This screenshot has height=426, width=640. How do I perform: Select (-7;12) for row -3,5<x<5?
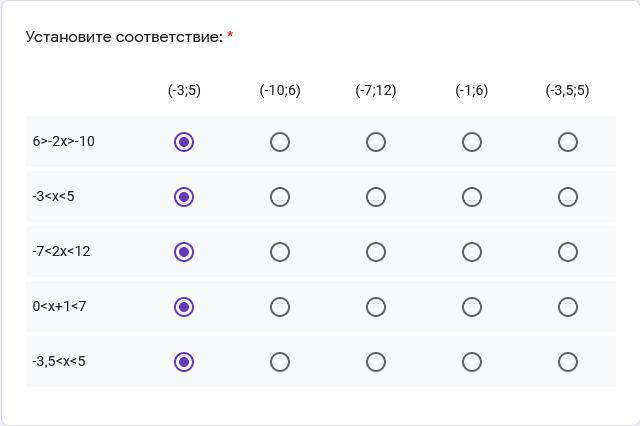coord(376,362)
